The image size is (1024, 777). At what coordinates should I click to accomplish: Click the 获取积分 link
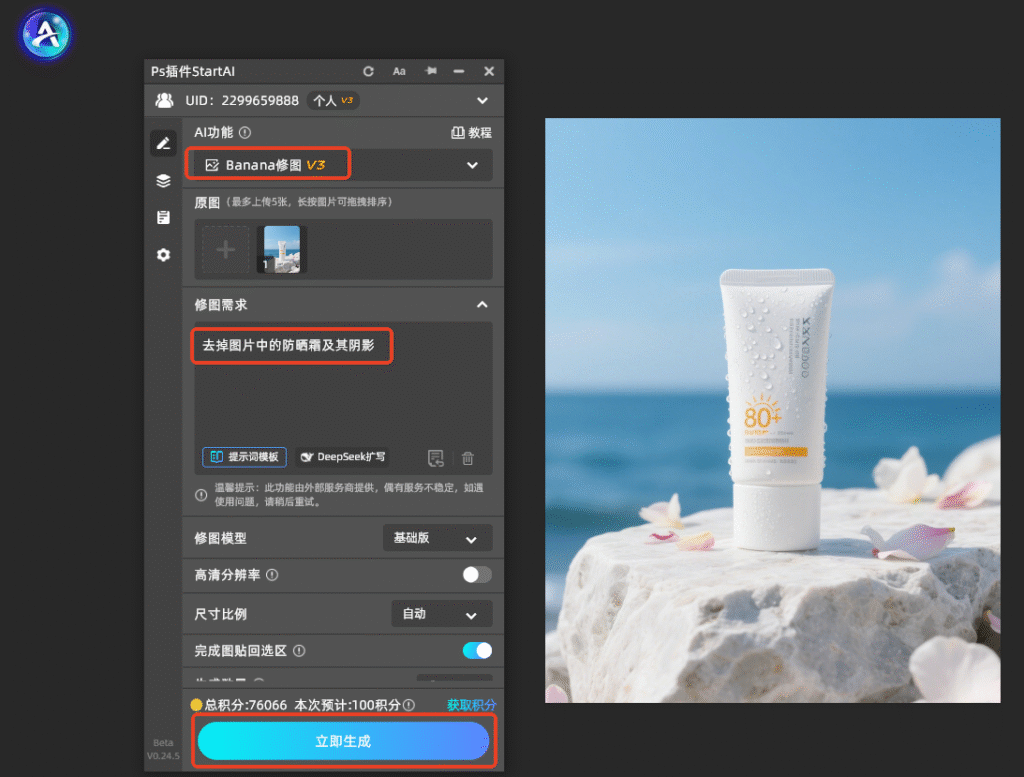pyautogui.click(x=472, y=705)
